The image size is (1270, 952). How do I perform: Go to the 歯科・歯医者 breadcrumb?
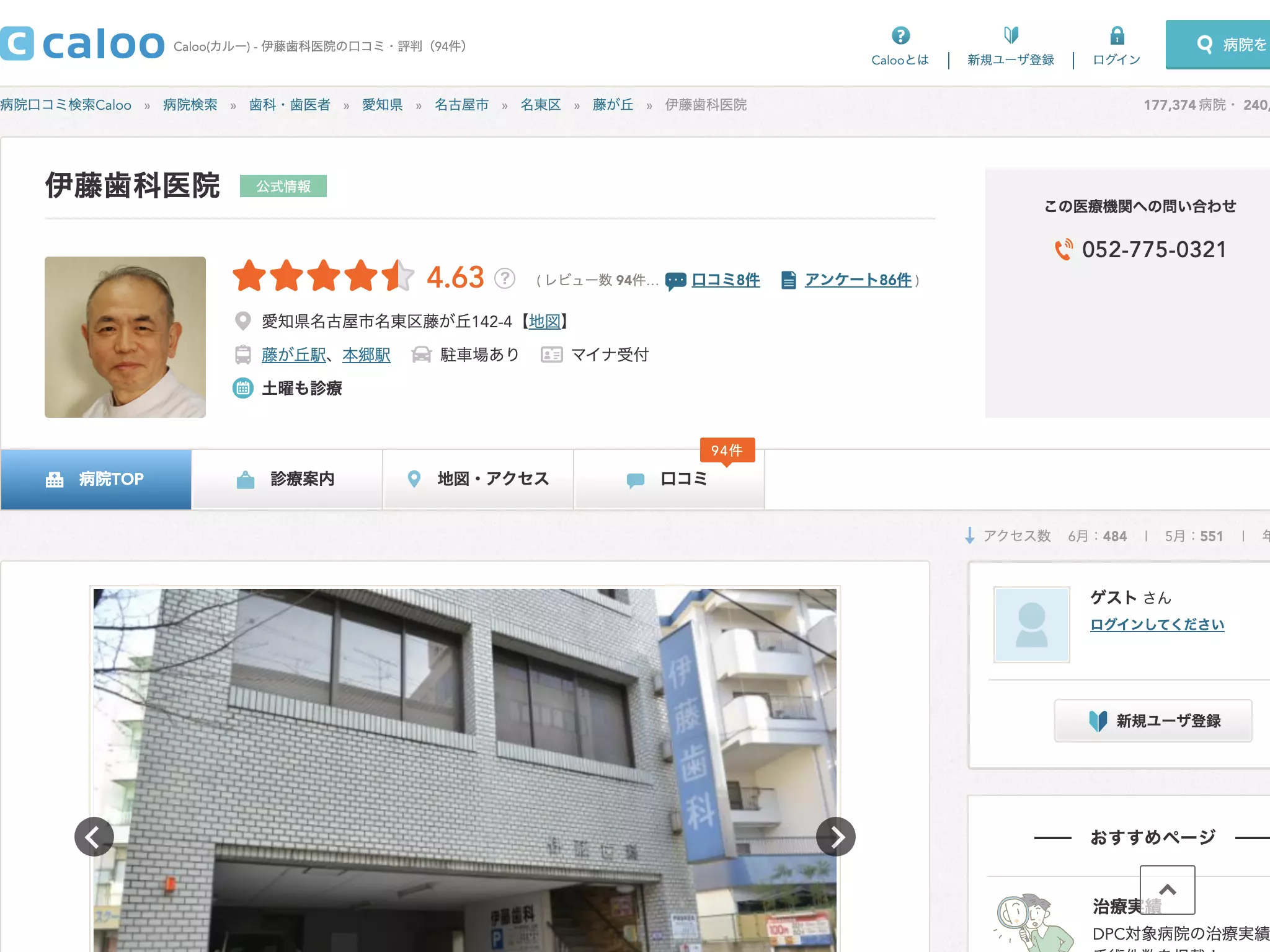point(290,105)
